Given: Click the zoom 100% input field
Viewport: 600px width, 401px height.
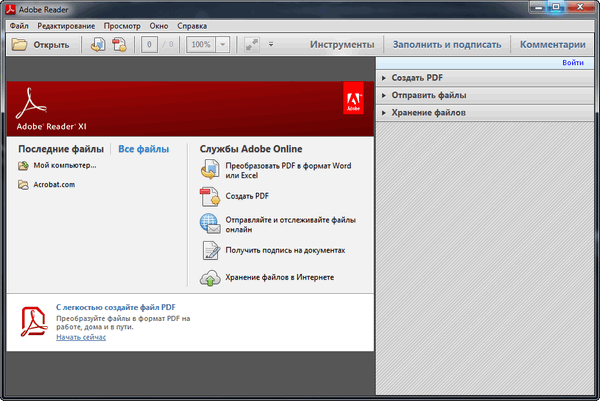Looking at the screenshot, I should pyautogui.click(x=201, y=45).
